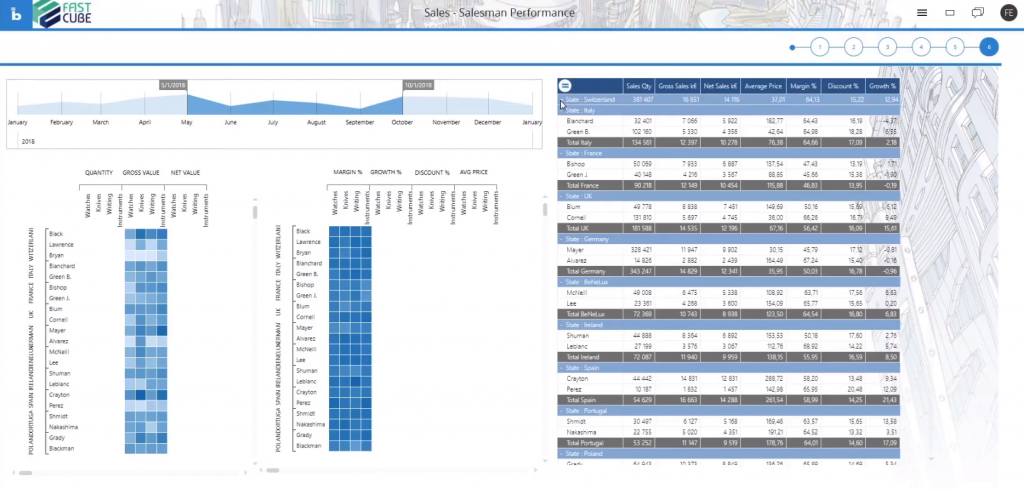The width and height of the screenshot is (1024, 491).
Task: Collapse the State : Italy group
Action: (561, 110)
